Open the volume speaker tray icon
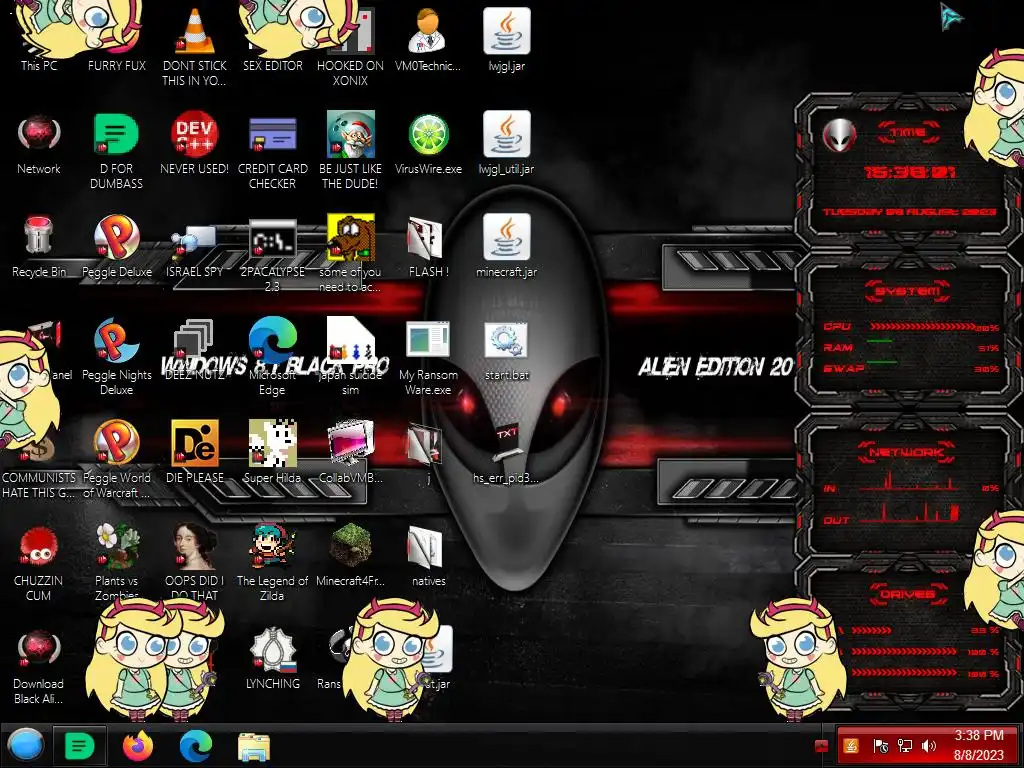This screenshot has height=768, width=1024. 929,746
